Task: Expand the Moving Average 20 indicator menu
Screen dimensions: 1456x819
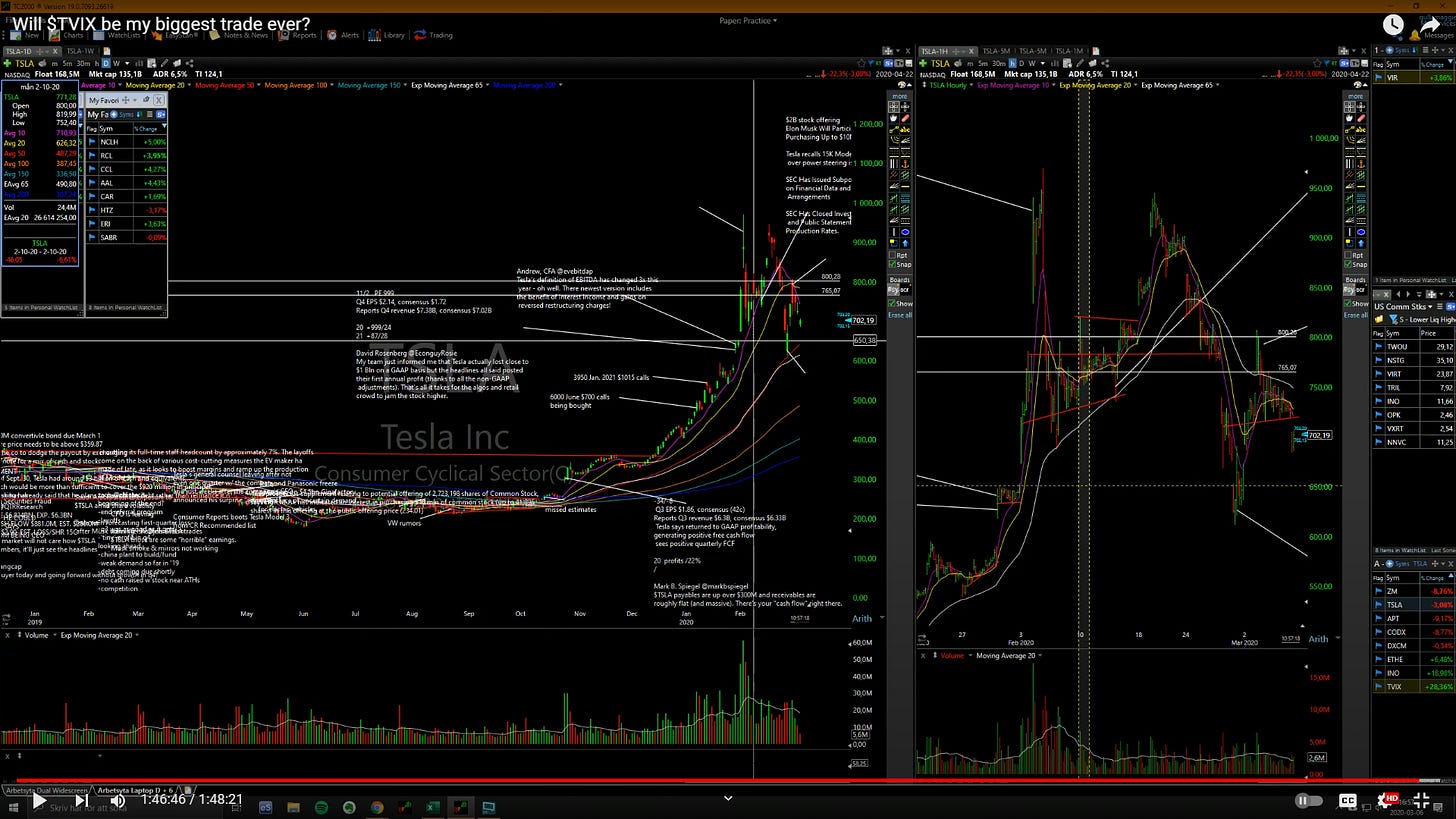Action: (x=189, y=85)
